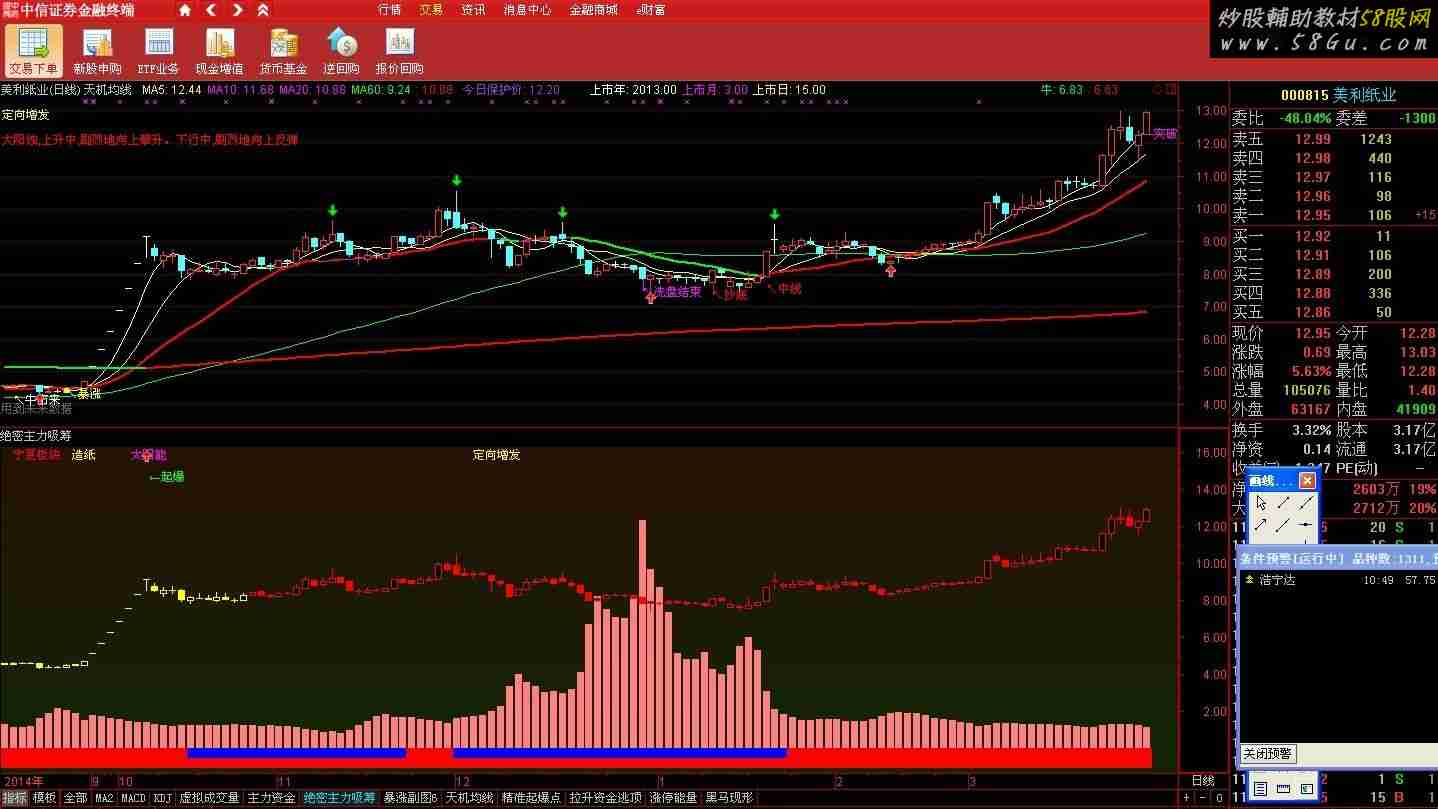Switch to the 涨停能量 indicator tab
Screen dimensions: 1438x809
point(673,798)
